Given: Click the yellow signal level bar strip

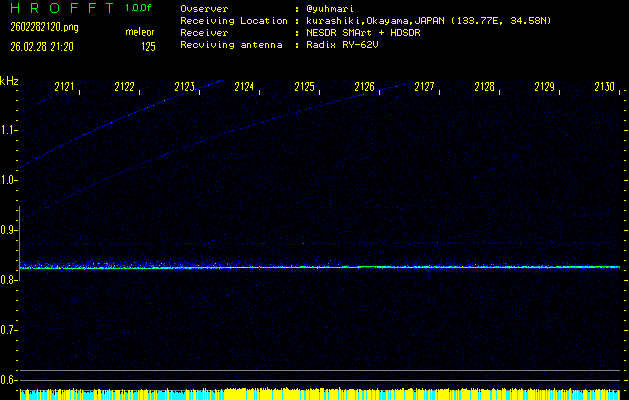Looking at the screenshot, I should tap(320, 394).
